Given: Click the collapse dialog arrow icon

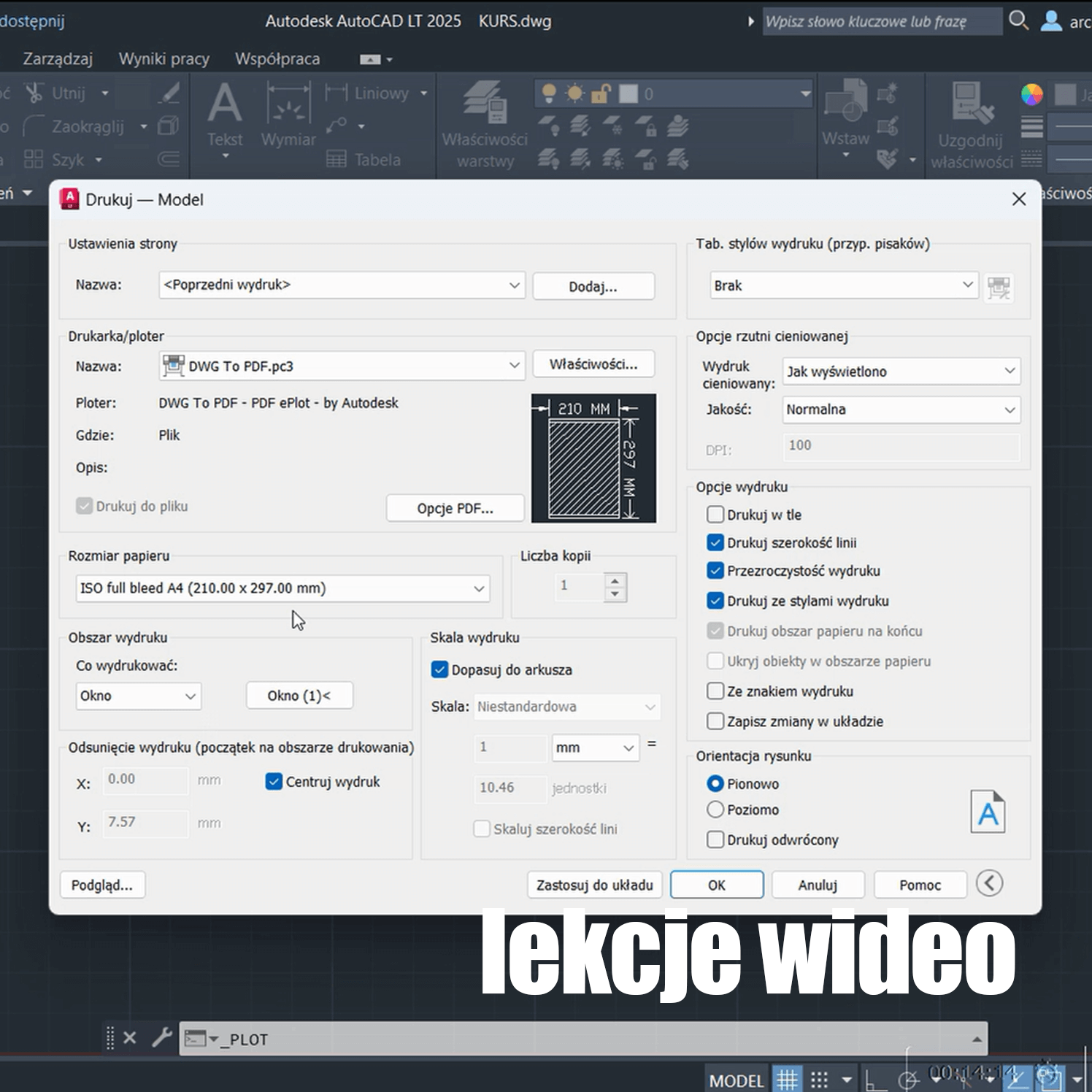Looking at the screenshot, I should (x=989, y=883).
